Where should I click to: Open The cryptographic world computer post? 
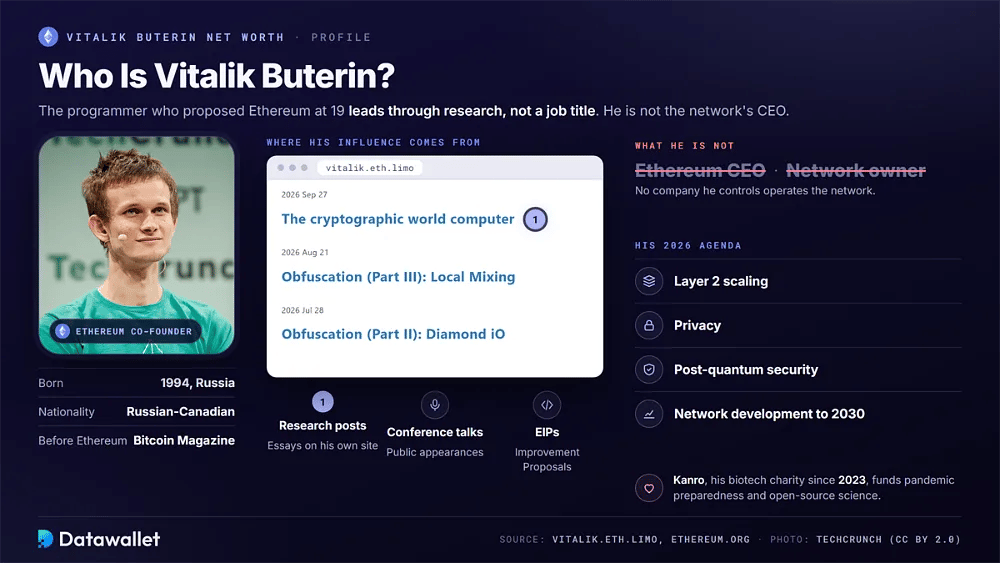[x=397, y=219]
